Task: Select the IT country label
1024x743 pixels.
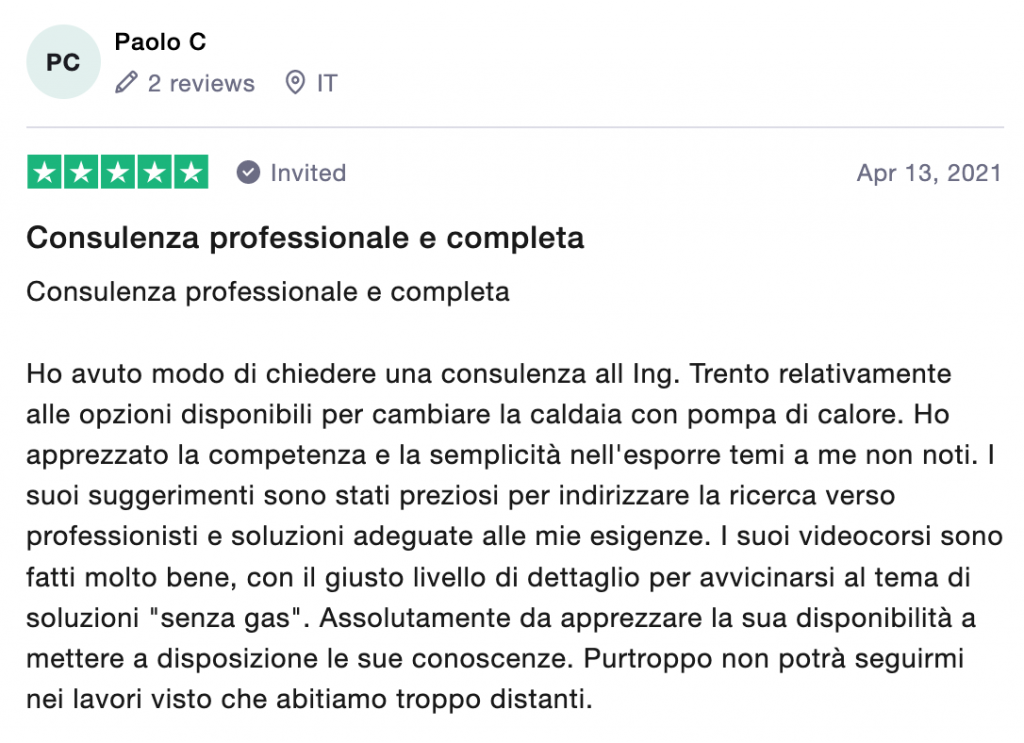Action: click(x=327, y=83)
